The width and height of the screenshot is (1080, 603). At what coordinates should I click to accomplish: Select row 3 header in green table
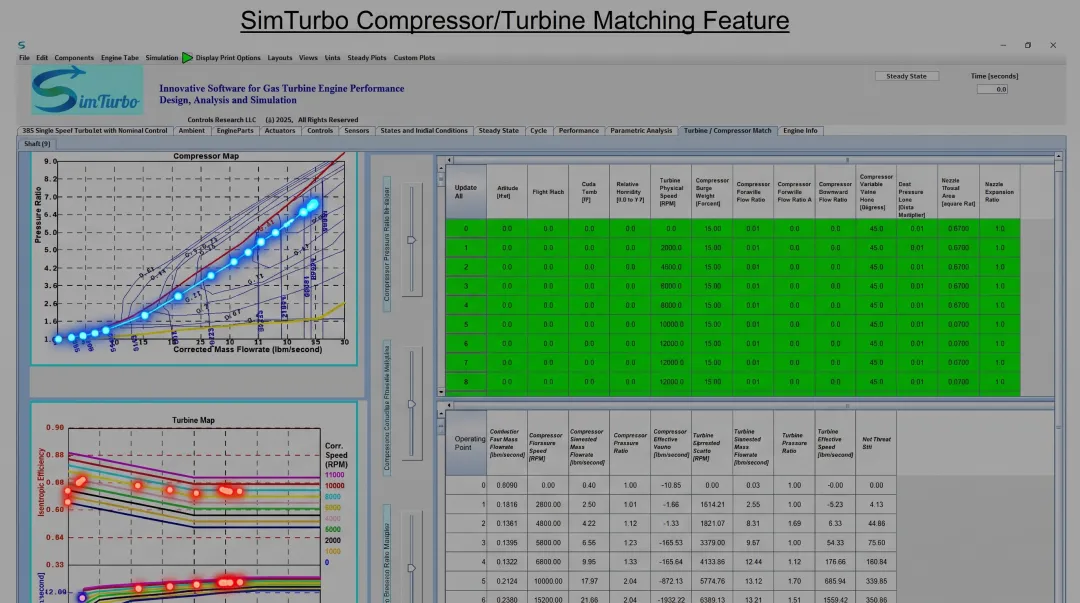466,286
